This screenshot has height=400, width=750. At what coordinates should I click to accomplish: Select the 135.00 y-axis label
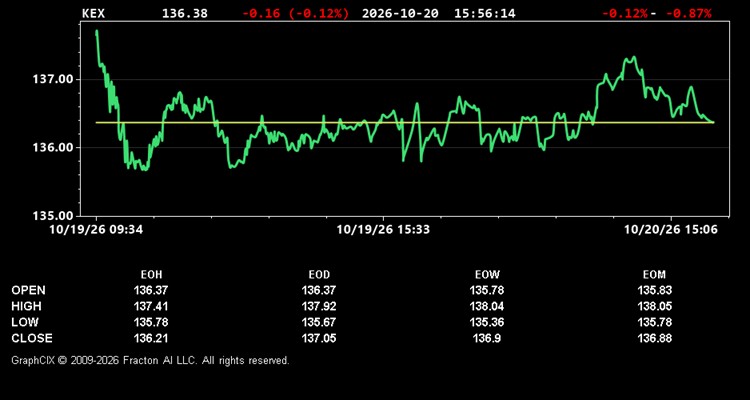click(x=54, y=216)
